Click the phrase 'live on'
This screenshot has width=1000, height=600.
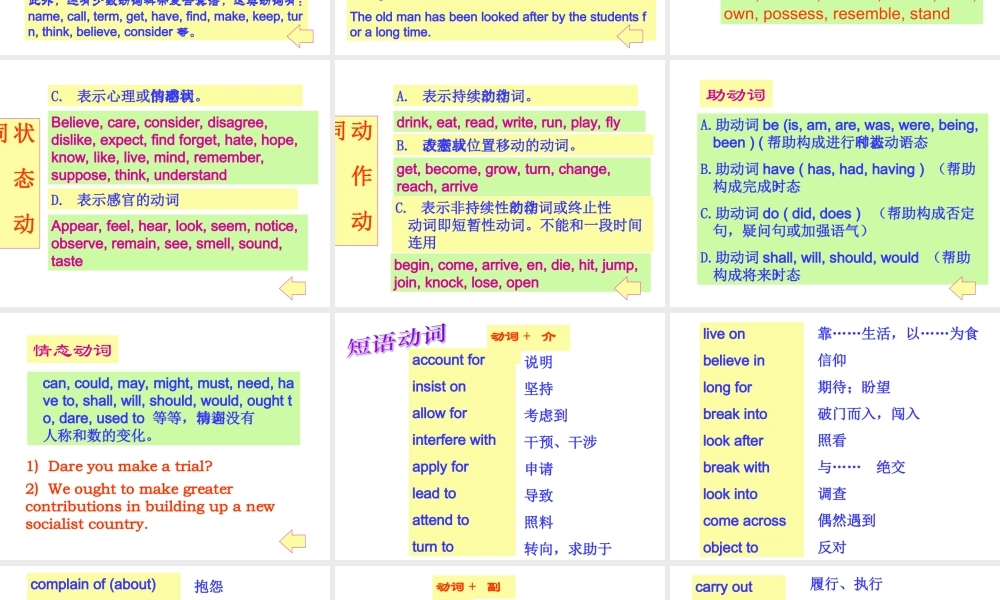(724, 334)
